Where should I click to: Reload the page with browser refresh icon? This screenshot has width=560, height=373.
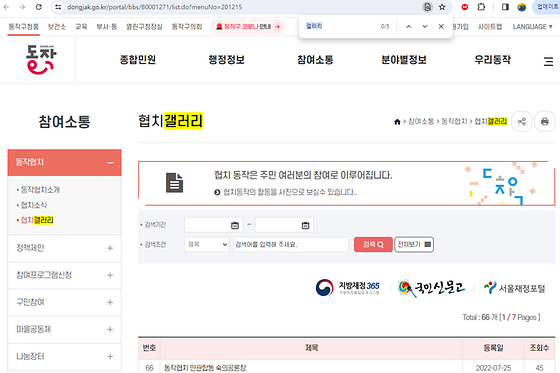click(39, 7)
